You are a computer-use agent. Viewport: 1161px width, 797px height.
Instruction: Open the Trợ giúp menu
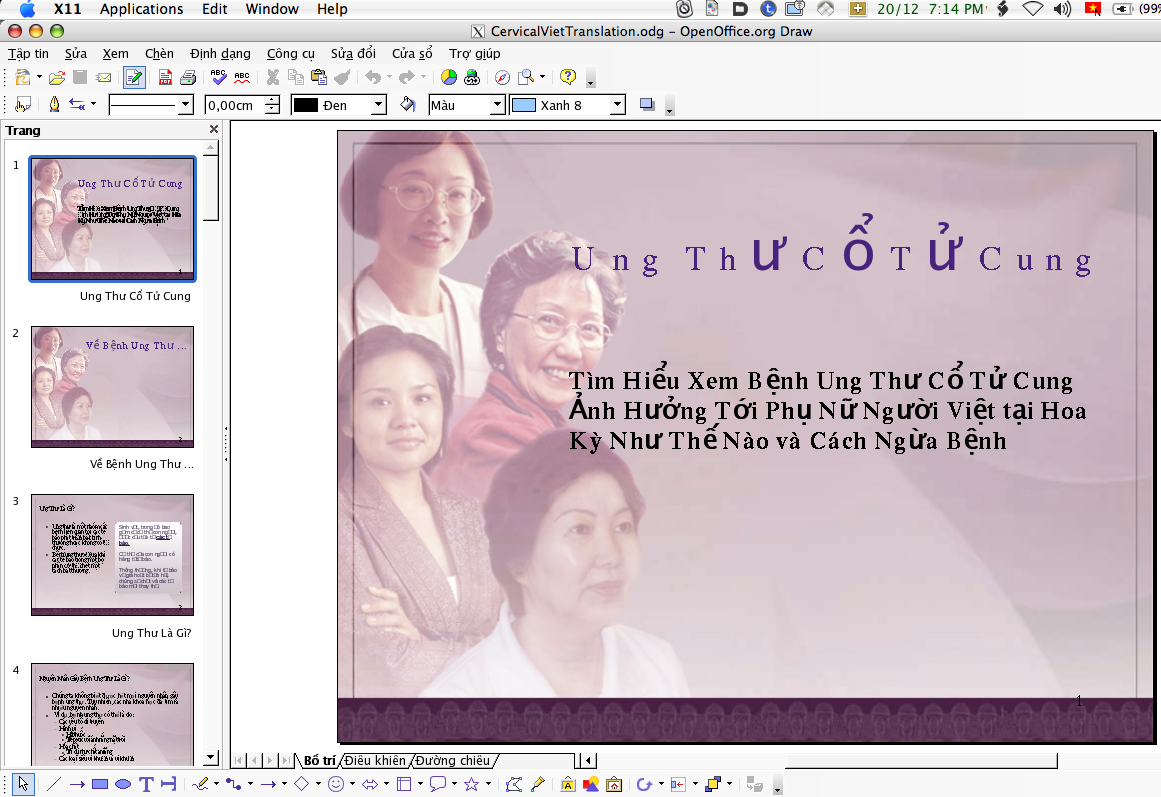click(475, 53)
